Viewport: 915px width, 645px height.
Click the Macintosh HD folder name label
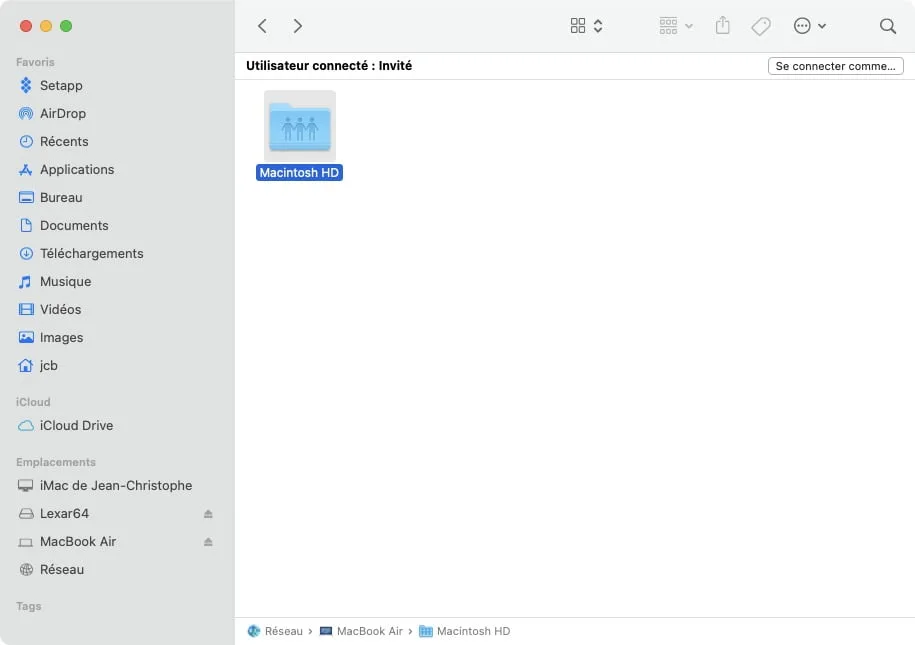coord(299,173)
